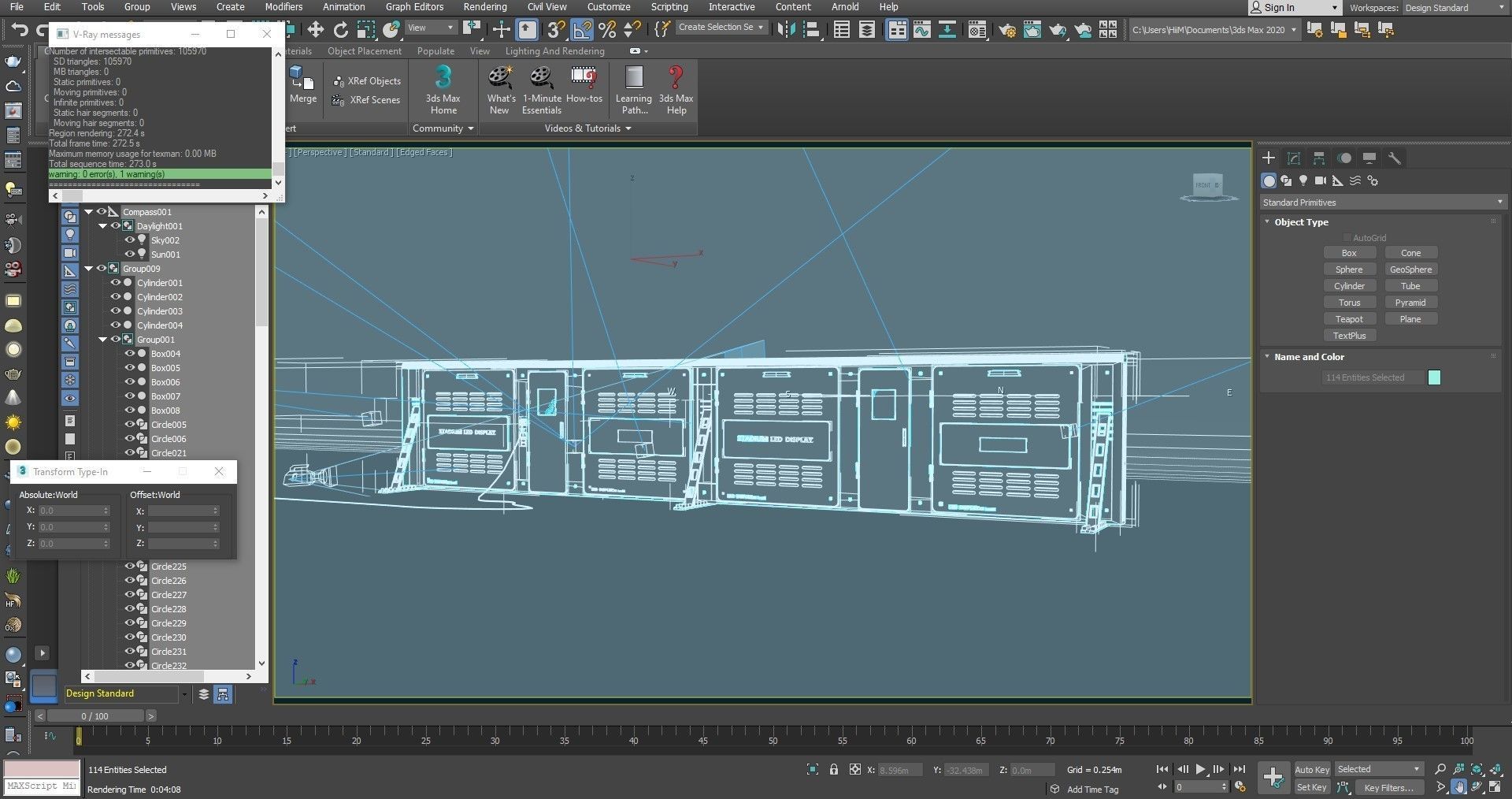The image size is (1512, 799).
Task: Switch to Object Placement ribbon tab
Action: pyautogui.click(x=365, y=51)
